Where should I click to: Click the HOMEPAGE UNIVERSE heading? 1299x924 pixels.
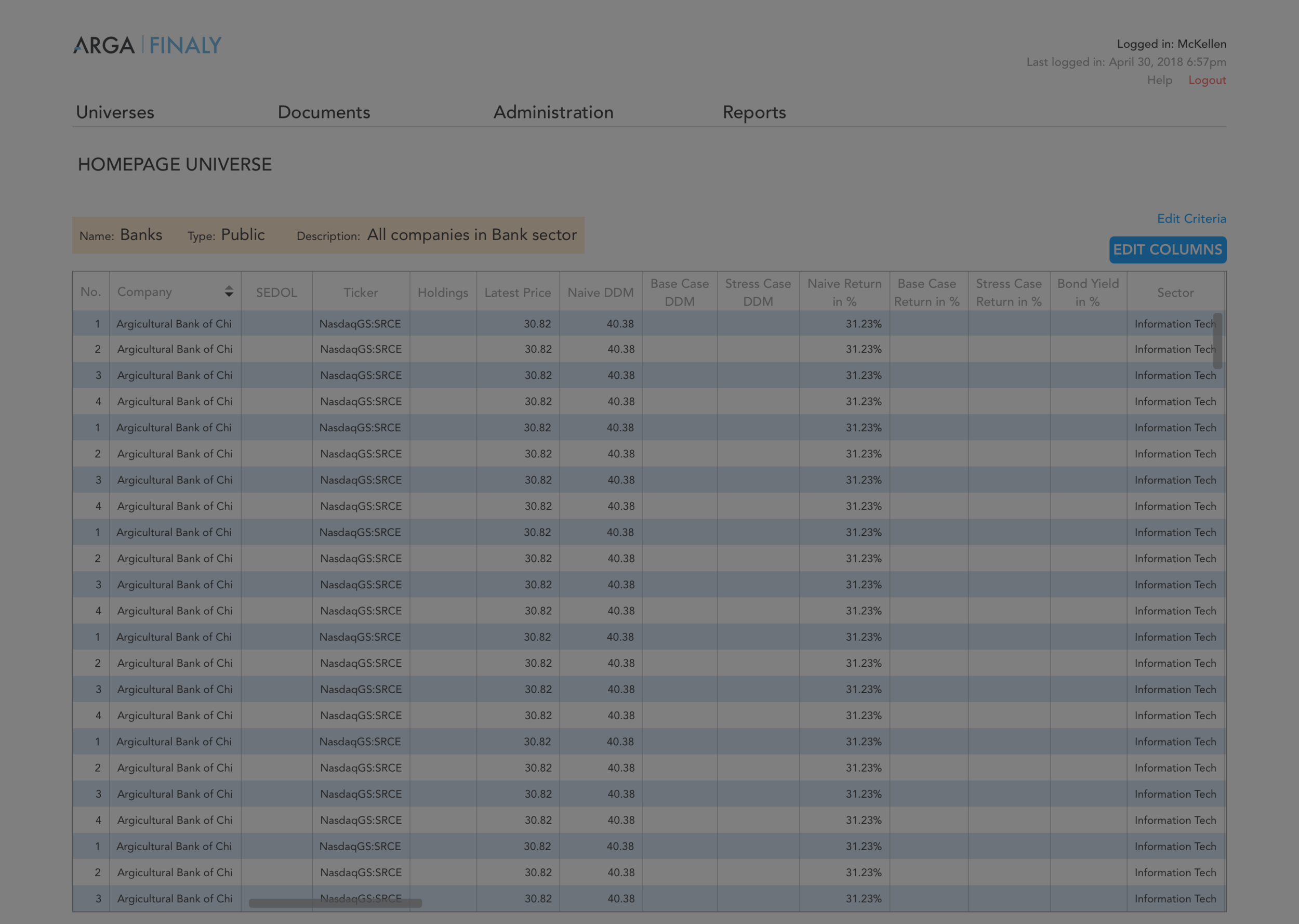point(175,164)
